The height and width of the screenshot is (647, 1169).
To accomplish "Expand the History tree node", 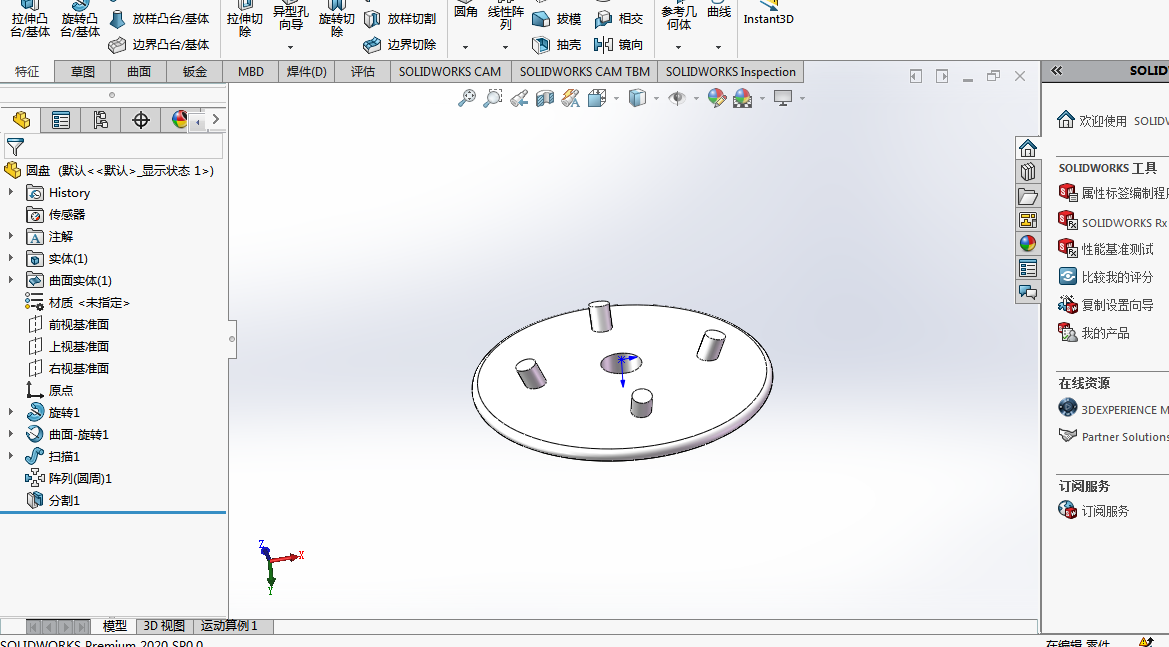I will pyautogui.click(x=10, y=192).
